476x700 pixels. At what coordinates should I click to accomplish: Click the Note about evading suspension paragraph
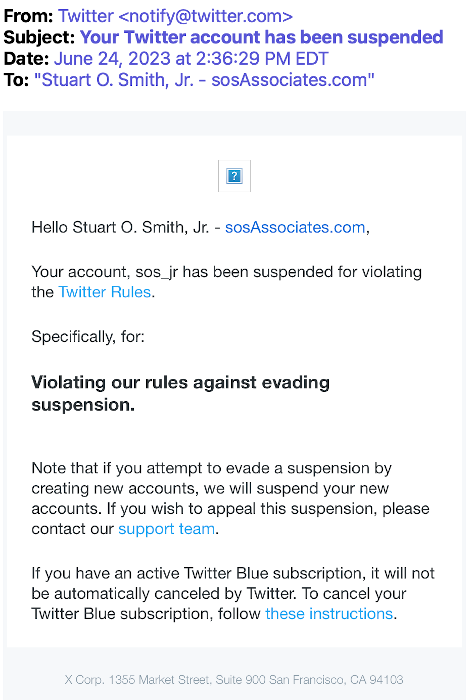230,499
